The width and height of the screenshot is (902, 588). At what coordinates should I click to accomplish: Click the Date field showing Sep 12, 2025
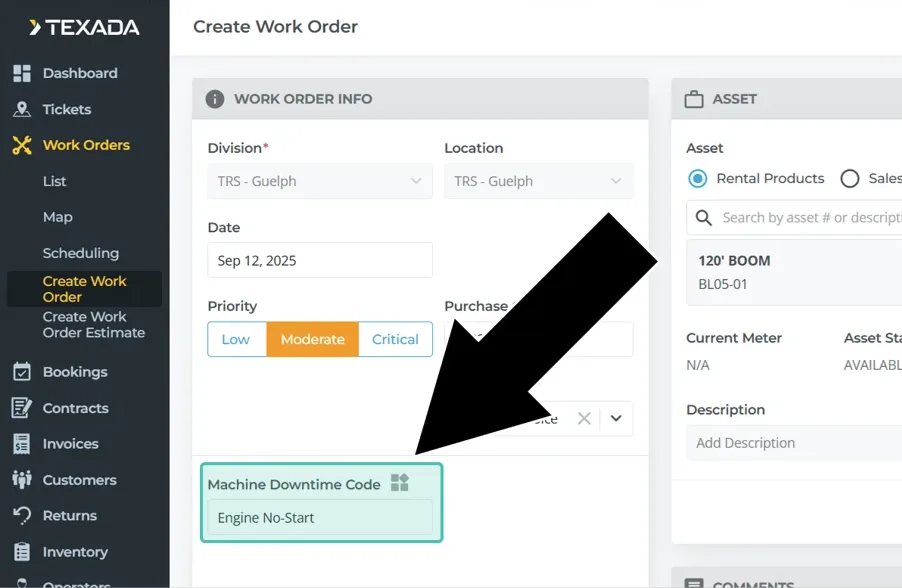click(x=320, y=260)
